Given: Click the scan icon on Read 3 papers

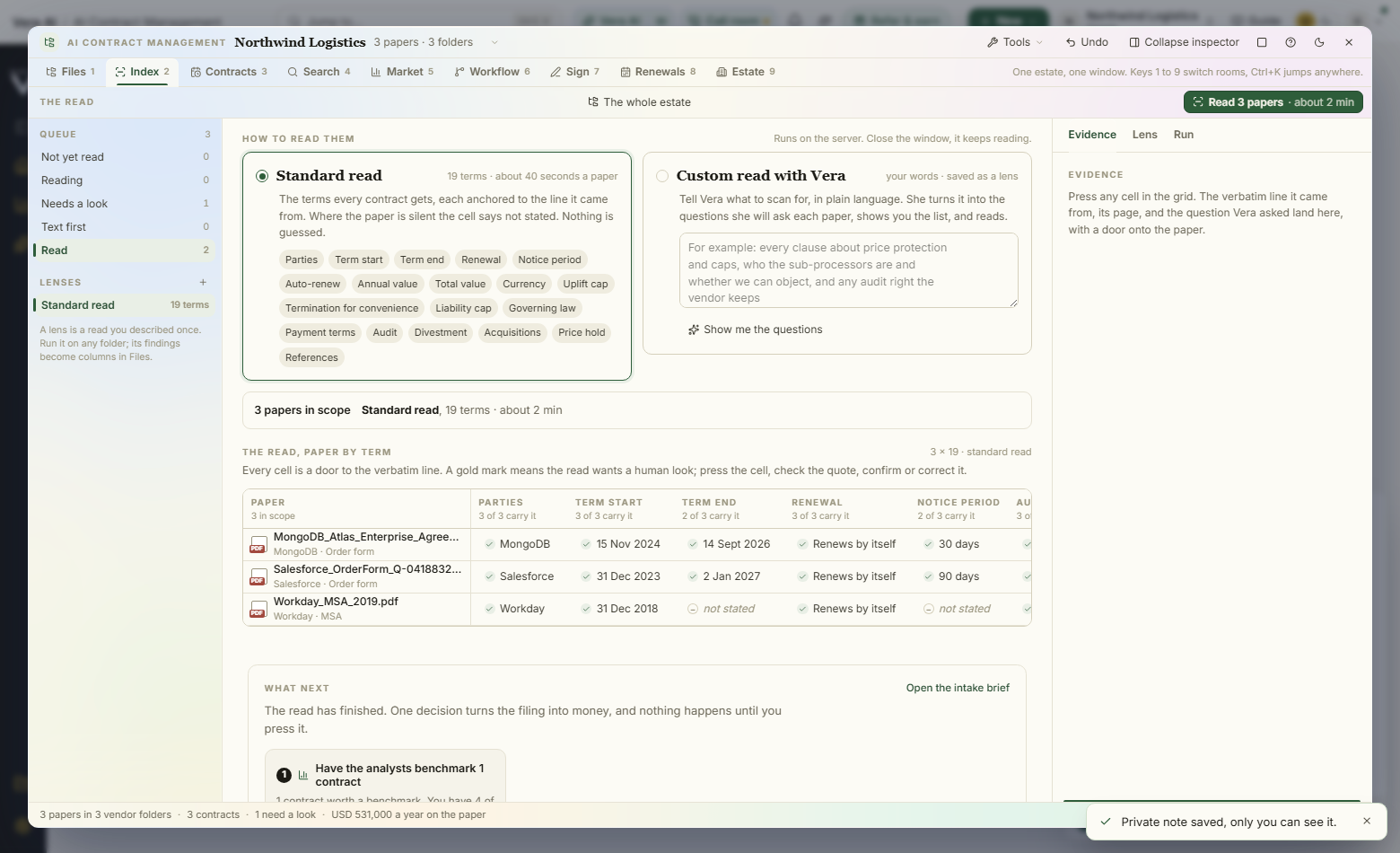Looking at the screenshot, I should [1198, 102].
